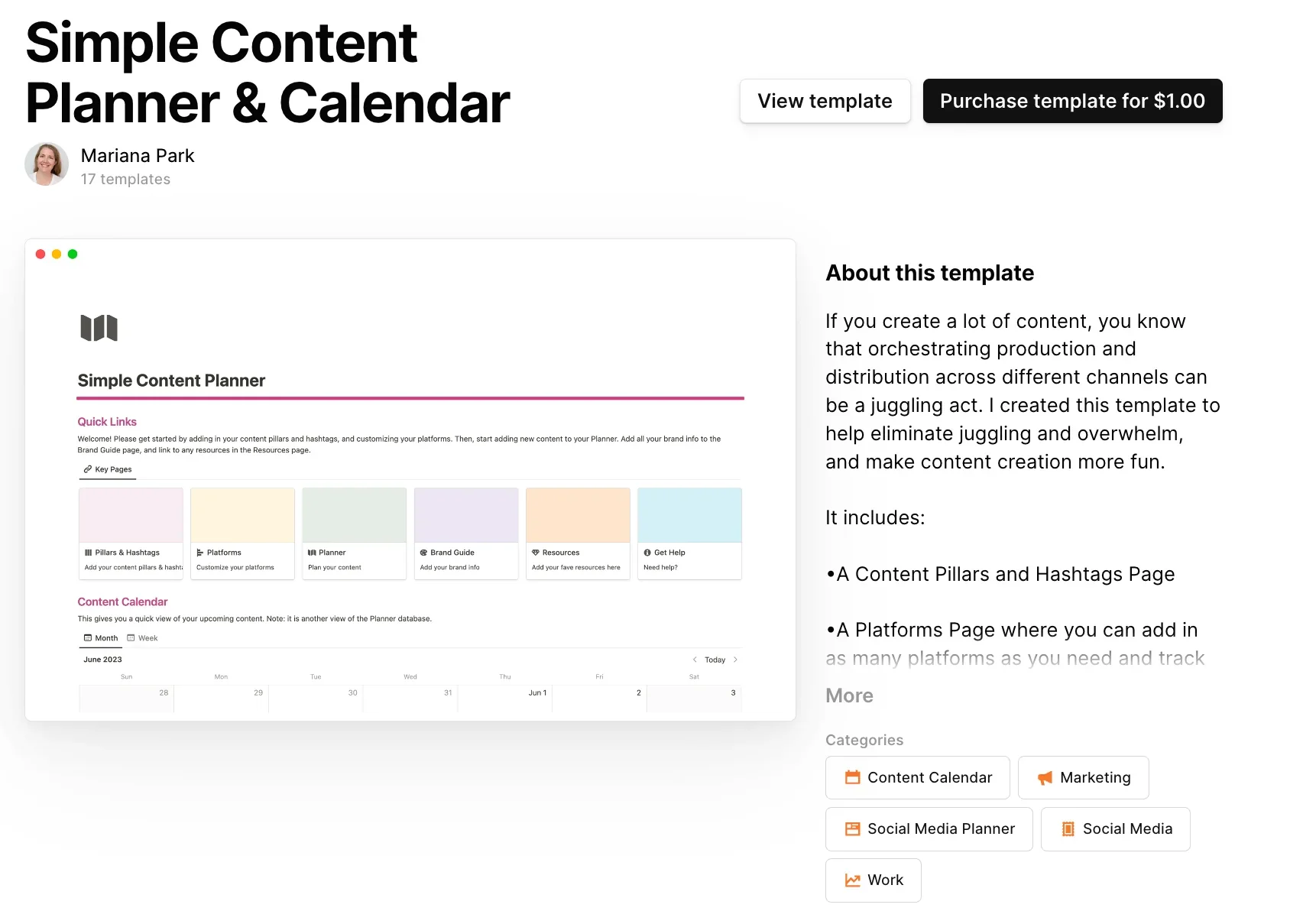Click the Work chart icon
Image resolution: width=1316 pixels, height=911 pixels.
pos(852,880)
